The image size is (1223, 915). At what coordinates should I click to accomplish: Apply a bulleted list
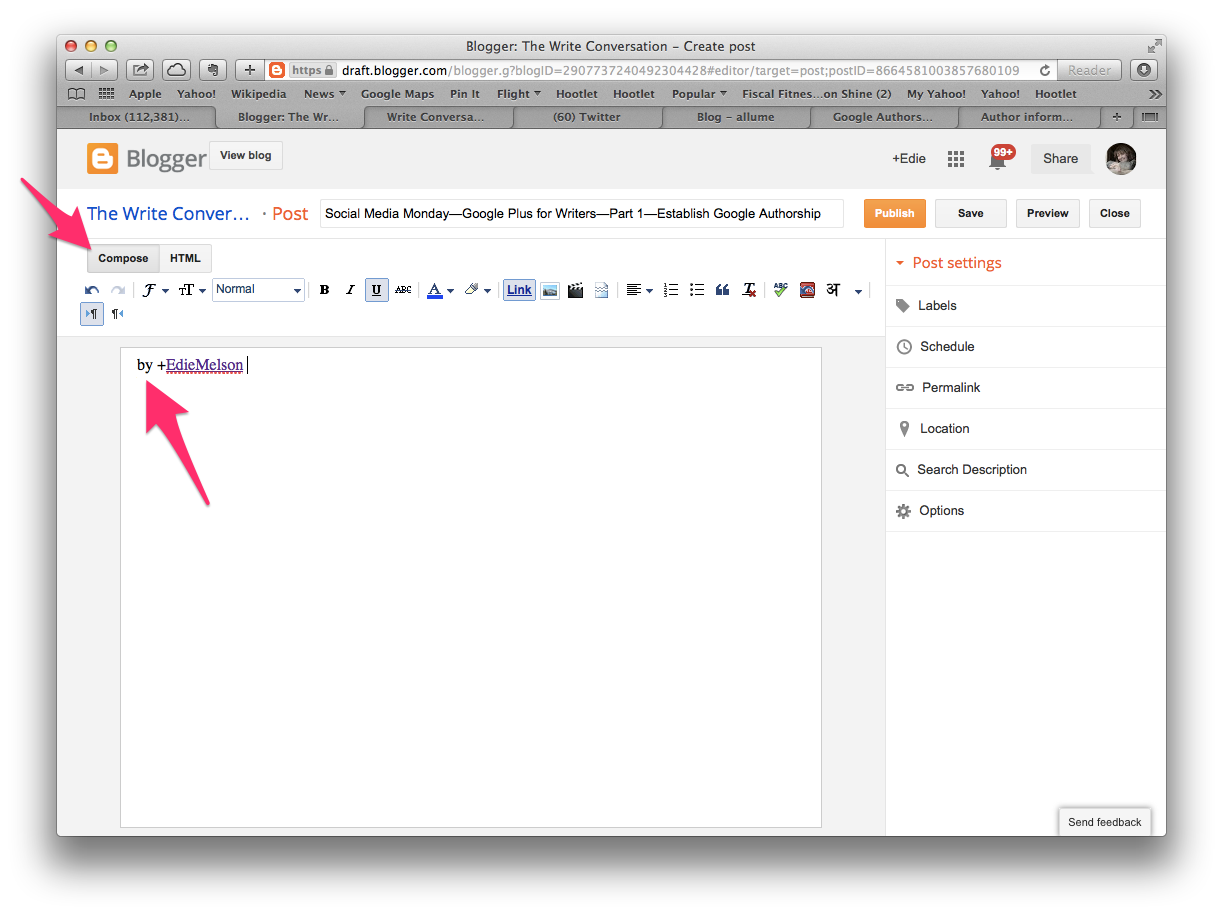point(697,290)
